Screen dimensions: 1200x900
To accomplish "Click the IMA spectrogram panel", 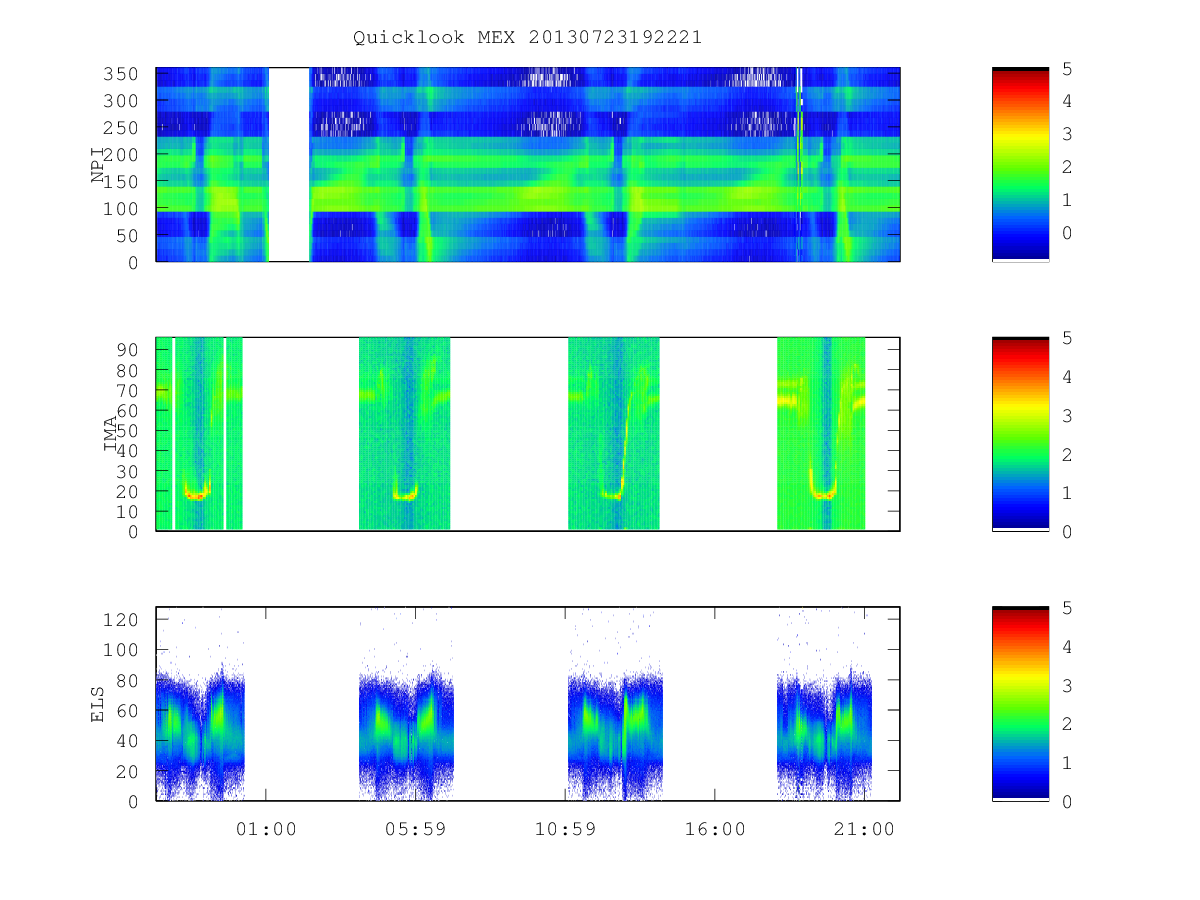I will point(528,434).
